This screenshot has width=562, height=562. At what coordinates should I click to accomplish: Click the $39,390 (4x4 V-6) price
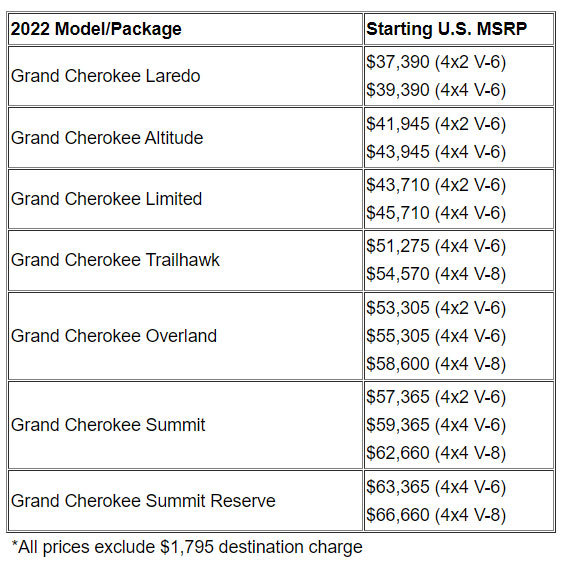pyautogui.click(x=436, y=90)
